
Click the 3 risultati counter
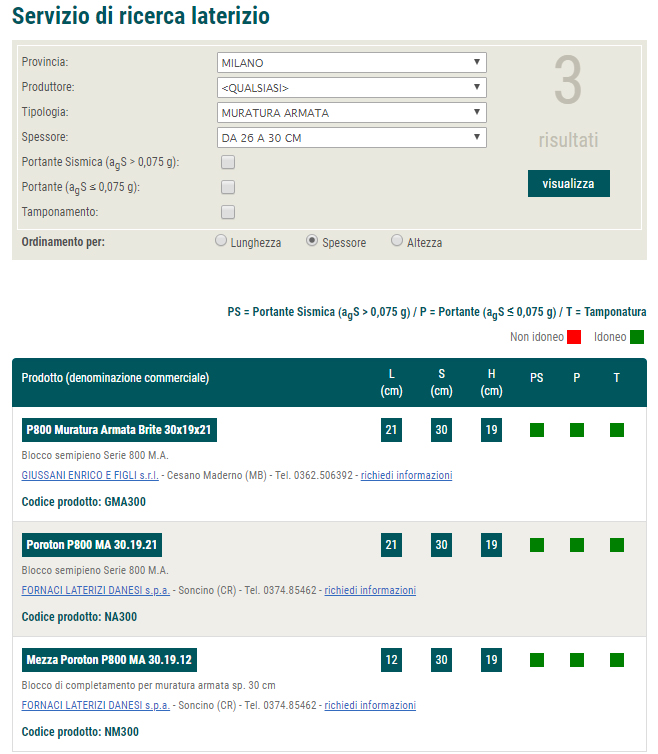click(x=569, y=101)
